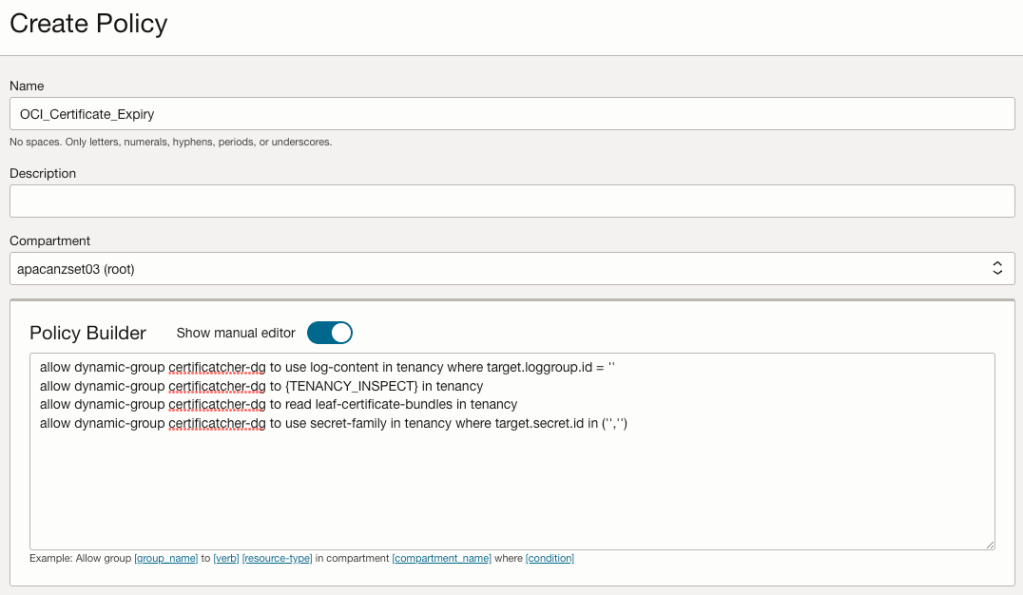This screenshot has width=1023, height=595.
Task: Focus the empty Description field
Action: click(511, 201)
